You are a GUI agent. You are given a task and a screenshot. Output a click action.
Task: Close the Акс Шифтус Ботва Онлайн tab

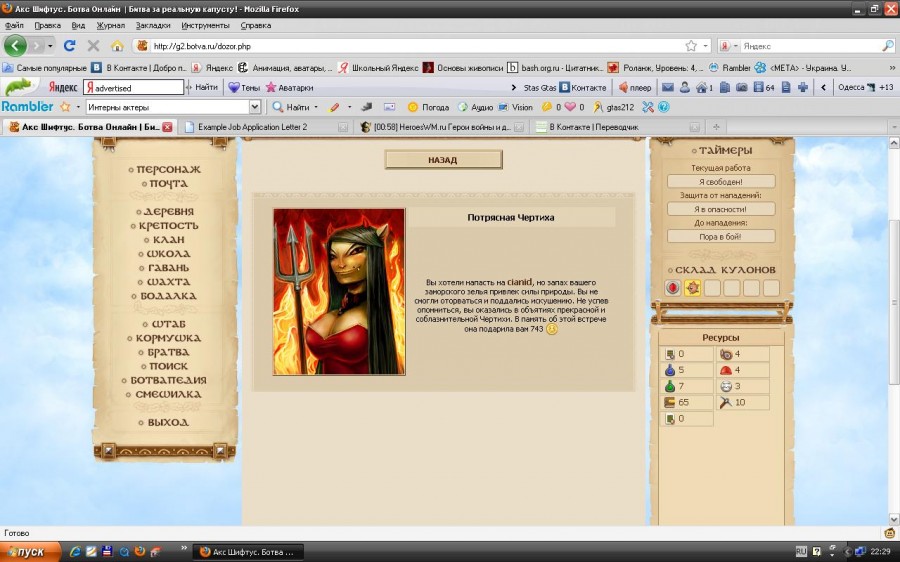(x=167, y=127)
